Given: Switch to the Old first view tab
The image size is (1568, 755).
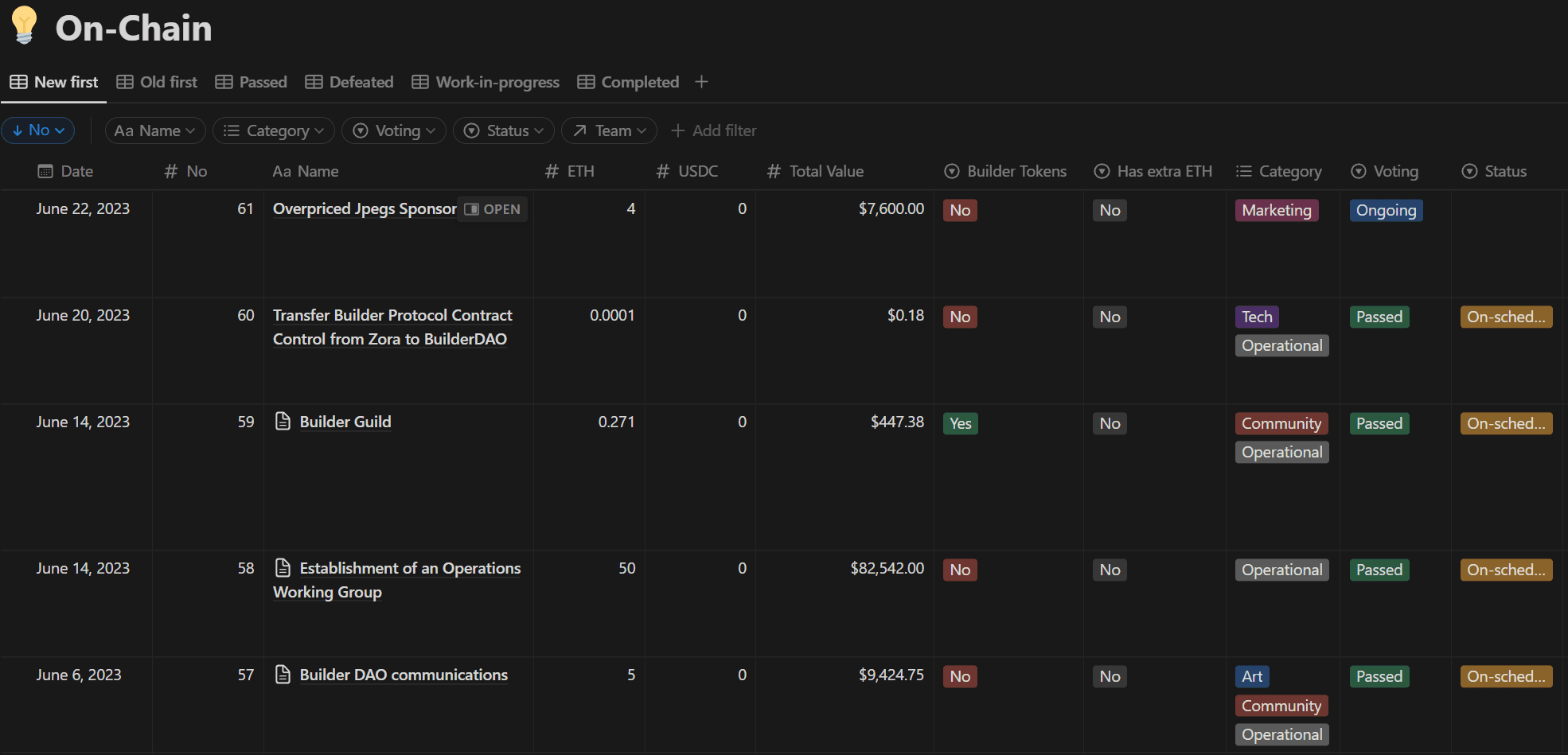Looking at the screenshot, I should pyautogui.click(x=157, y=82).
